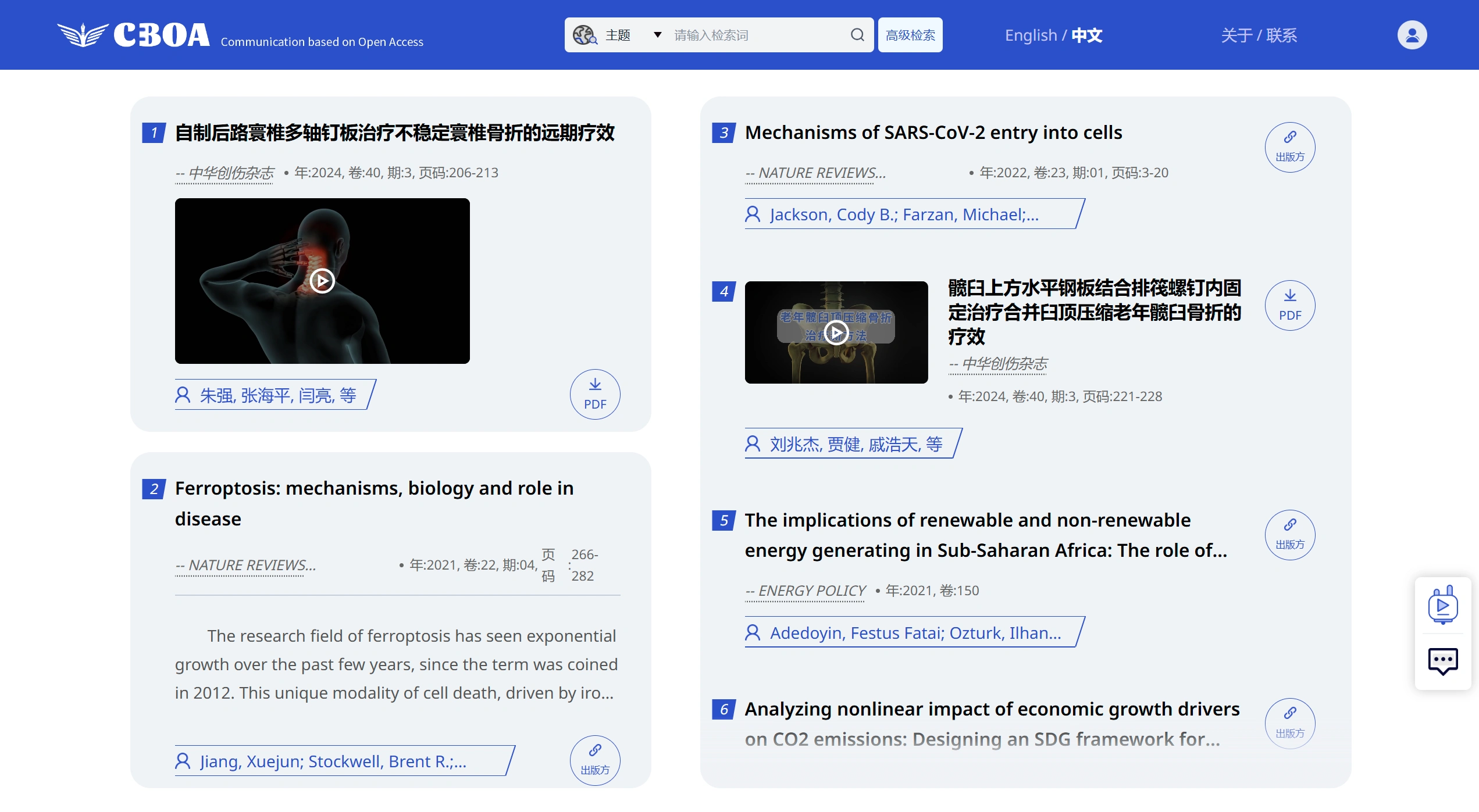Download PDF of the acetabular fracture article
This screenshot has width=1479, height=812.
(1290, 305)
